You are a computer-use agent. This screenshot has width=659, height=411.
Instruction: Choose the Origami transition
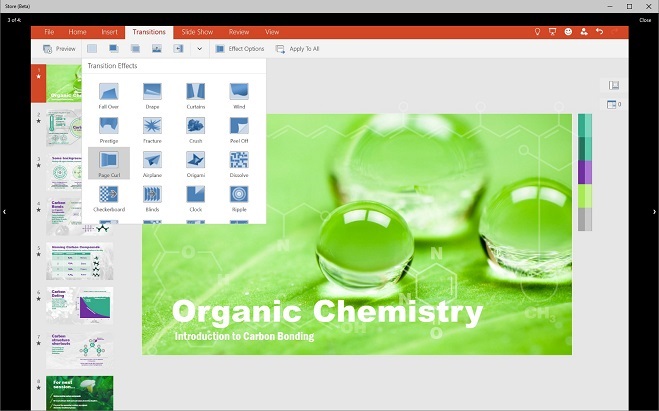[x=195, y=164]
